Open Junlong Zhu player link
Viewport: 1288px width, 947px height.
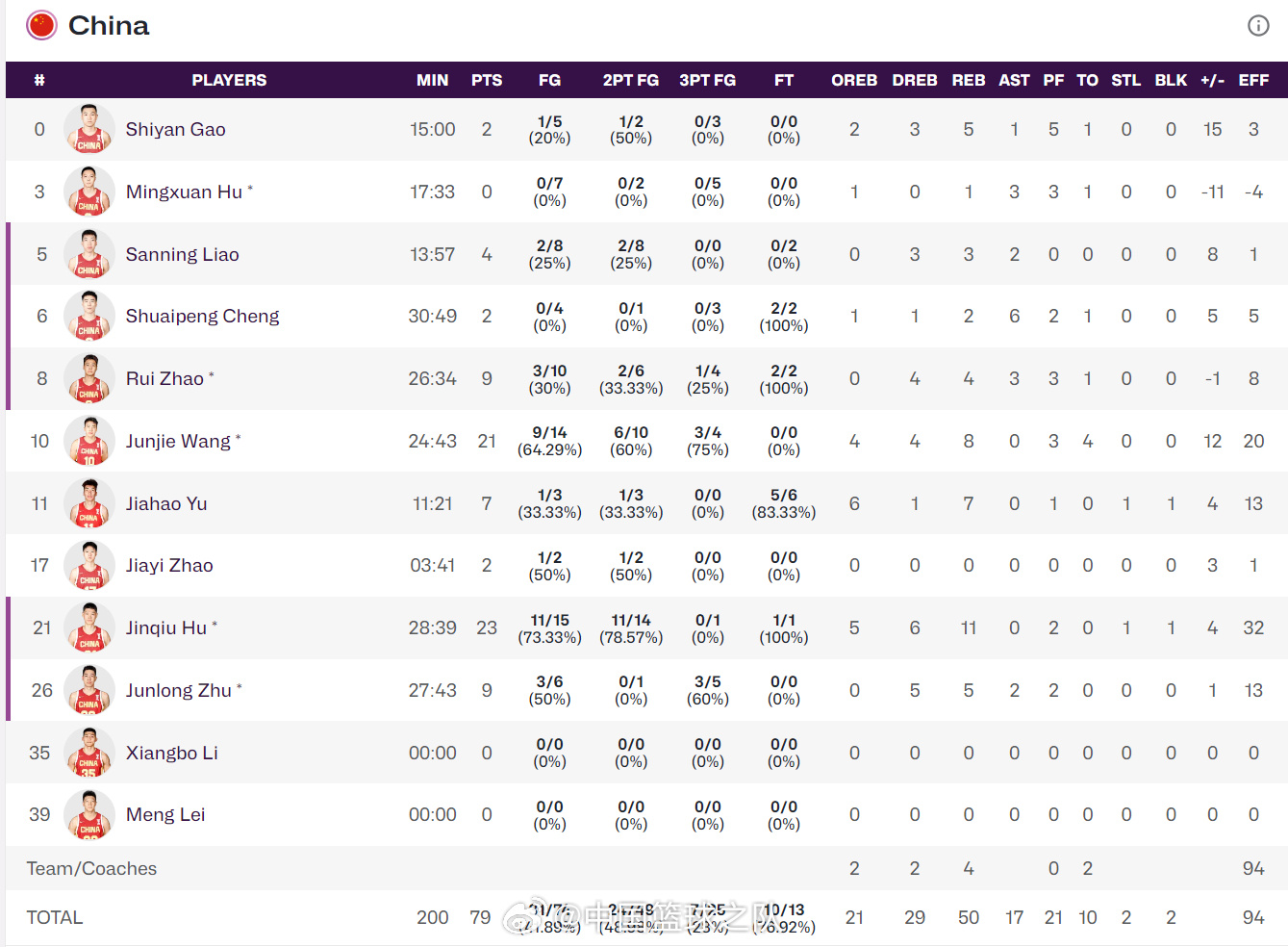click(179, 690)
